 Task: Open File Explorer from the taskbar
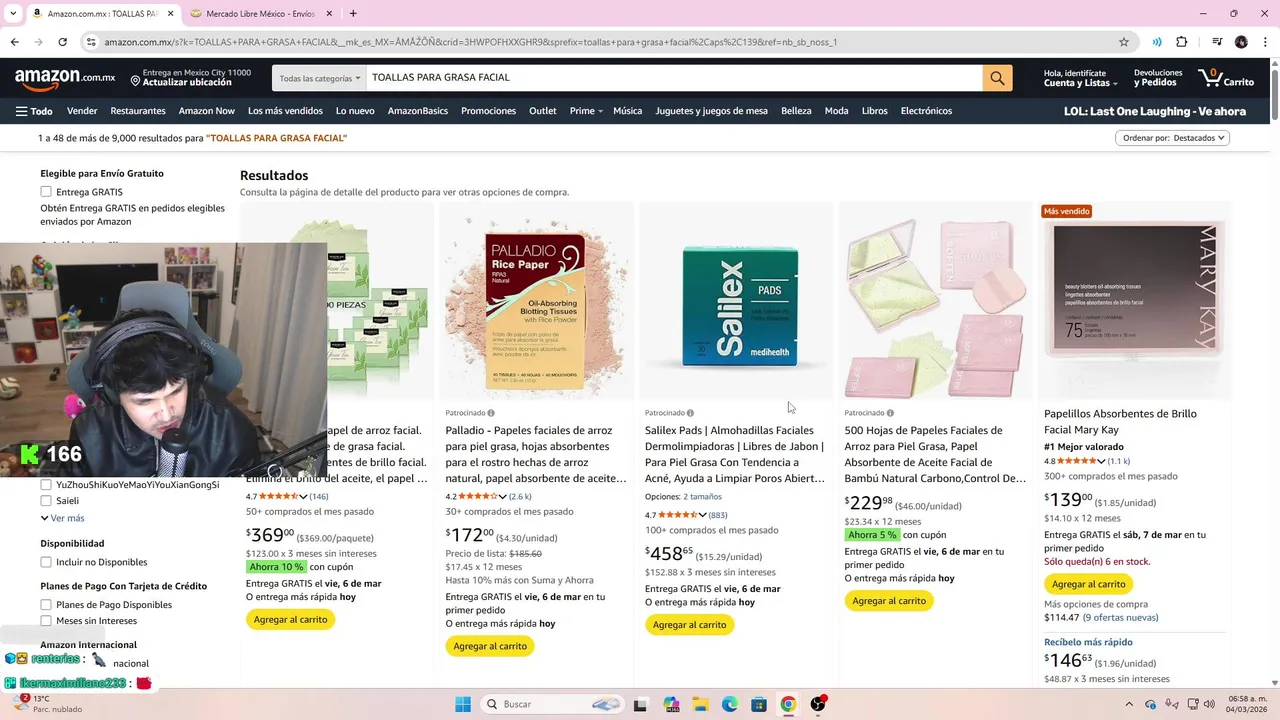(x=701, y=704)
